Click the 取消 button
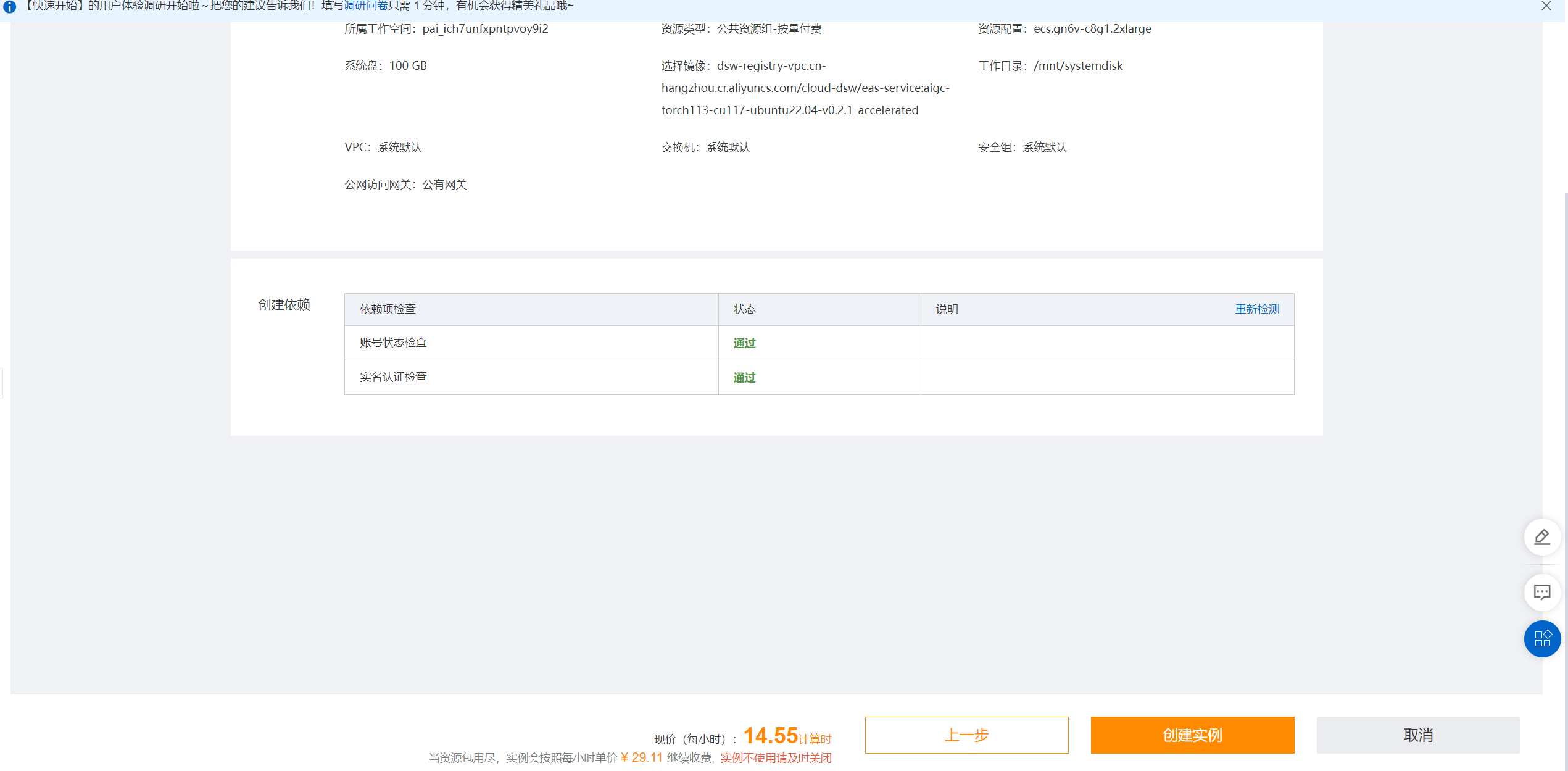The height and width of the screenshot is (771, 1568). click(x=1418, y=735)
